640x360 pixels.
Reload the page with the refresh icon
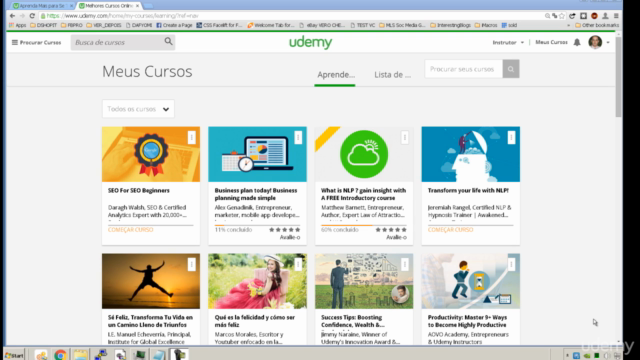tap(32, 16)
